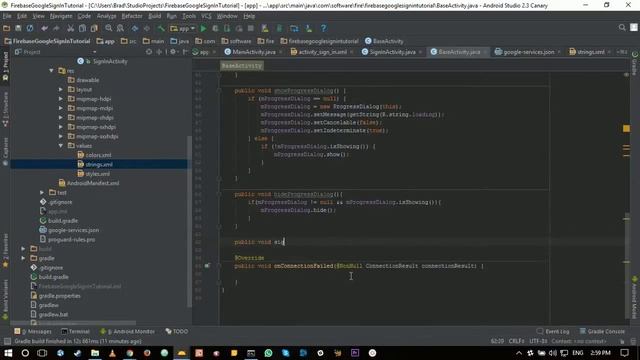Click the Open folder toolbar icon
The image size is (640, 360).
(x=7, y=28)
